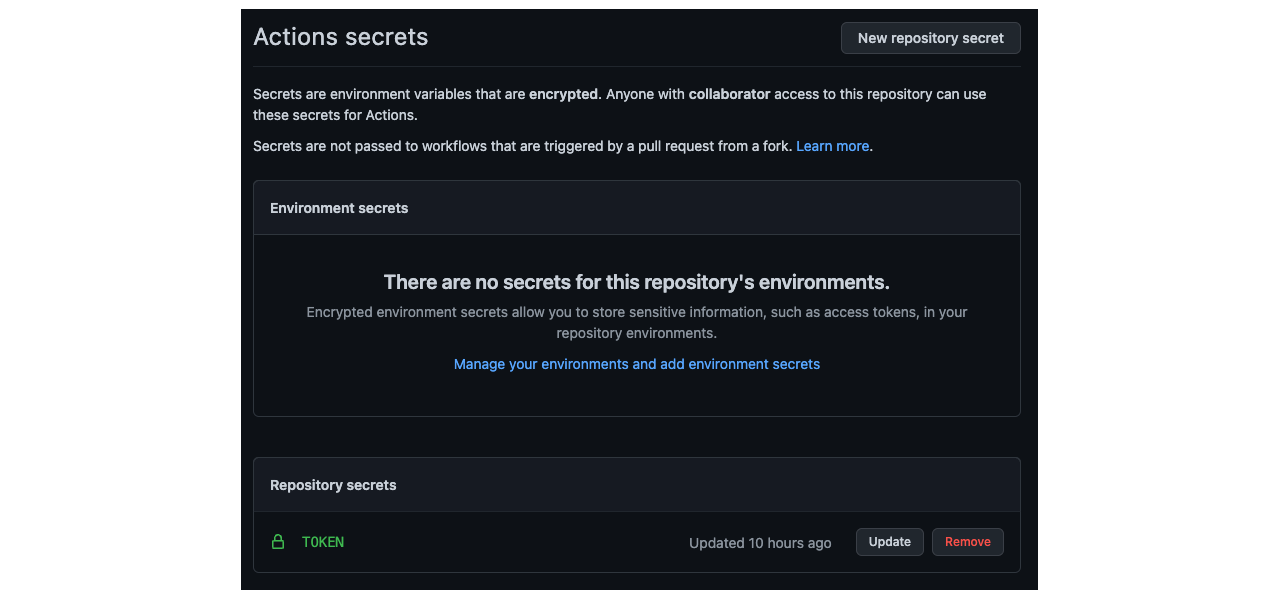1280x600 pixels.
Task: Open the Learn more link
Action: click(832, 146)
